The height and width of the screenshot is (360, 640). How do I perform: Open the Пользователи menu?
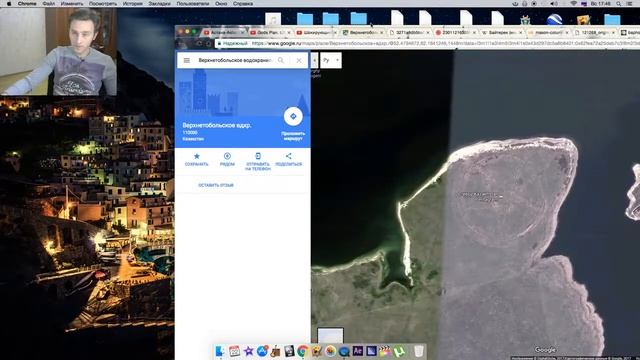(x=193, y=4)
